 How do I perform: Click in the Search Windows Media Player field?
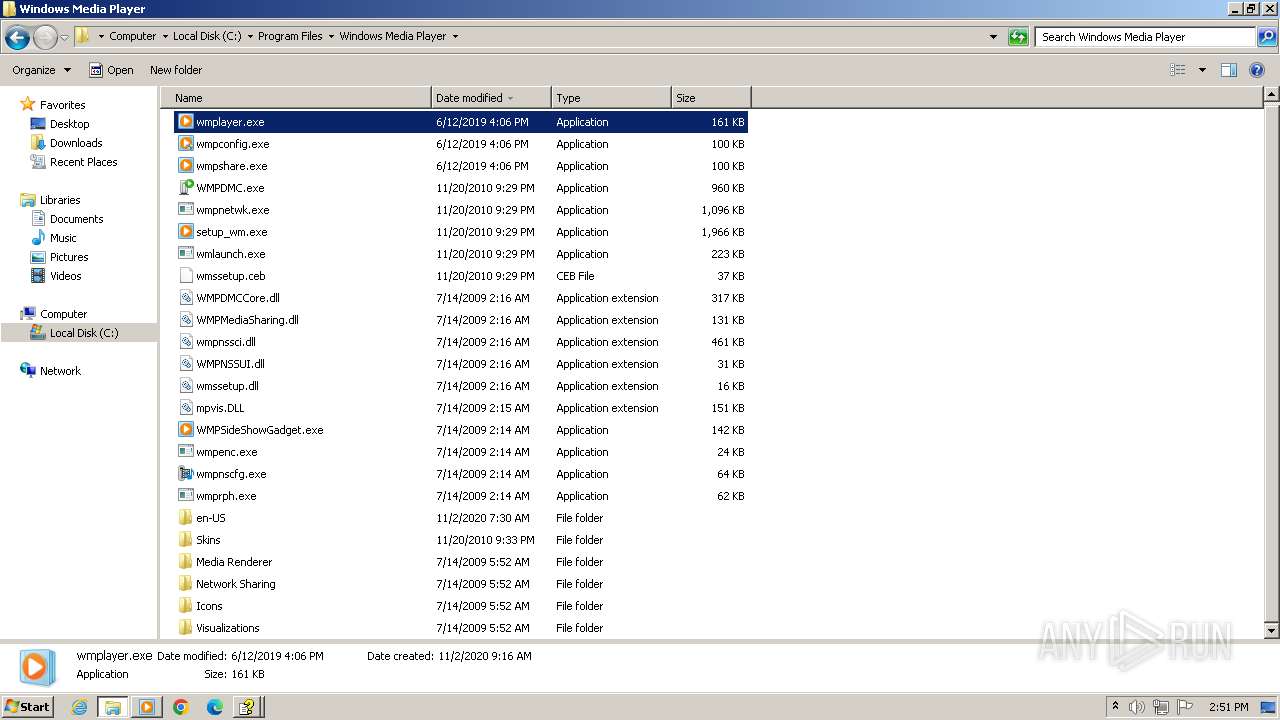point(1145,37)
